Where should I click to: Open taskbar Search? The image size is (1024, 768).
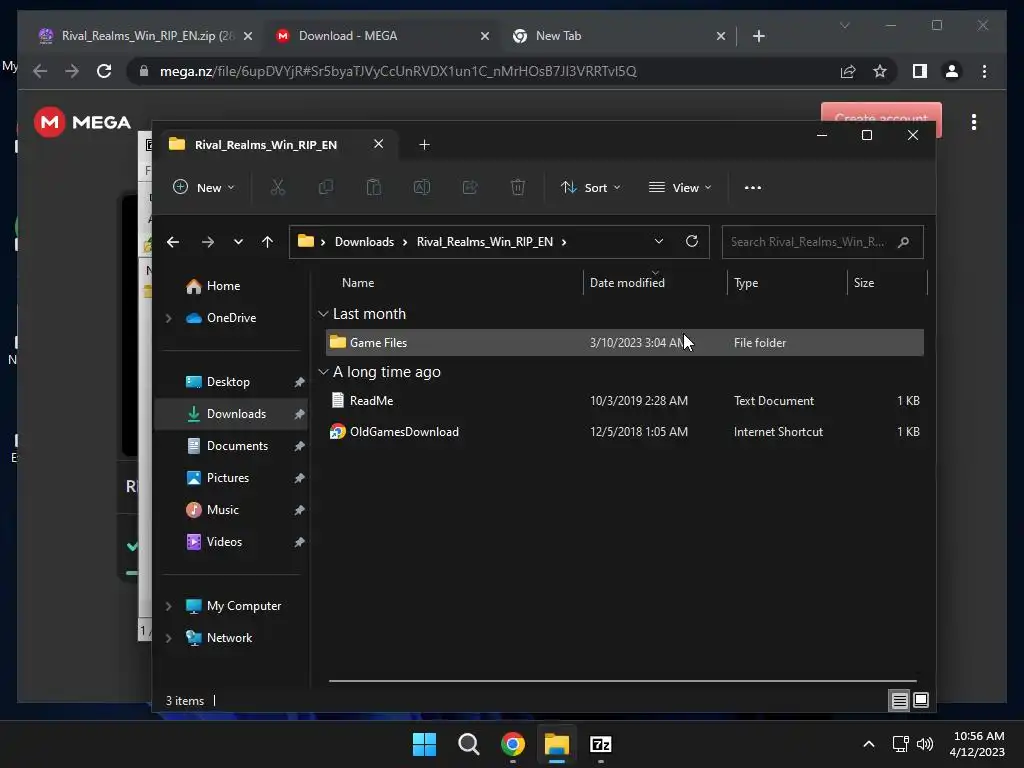469,744
